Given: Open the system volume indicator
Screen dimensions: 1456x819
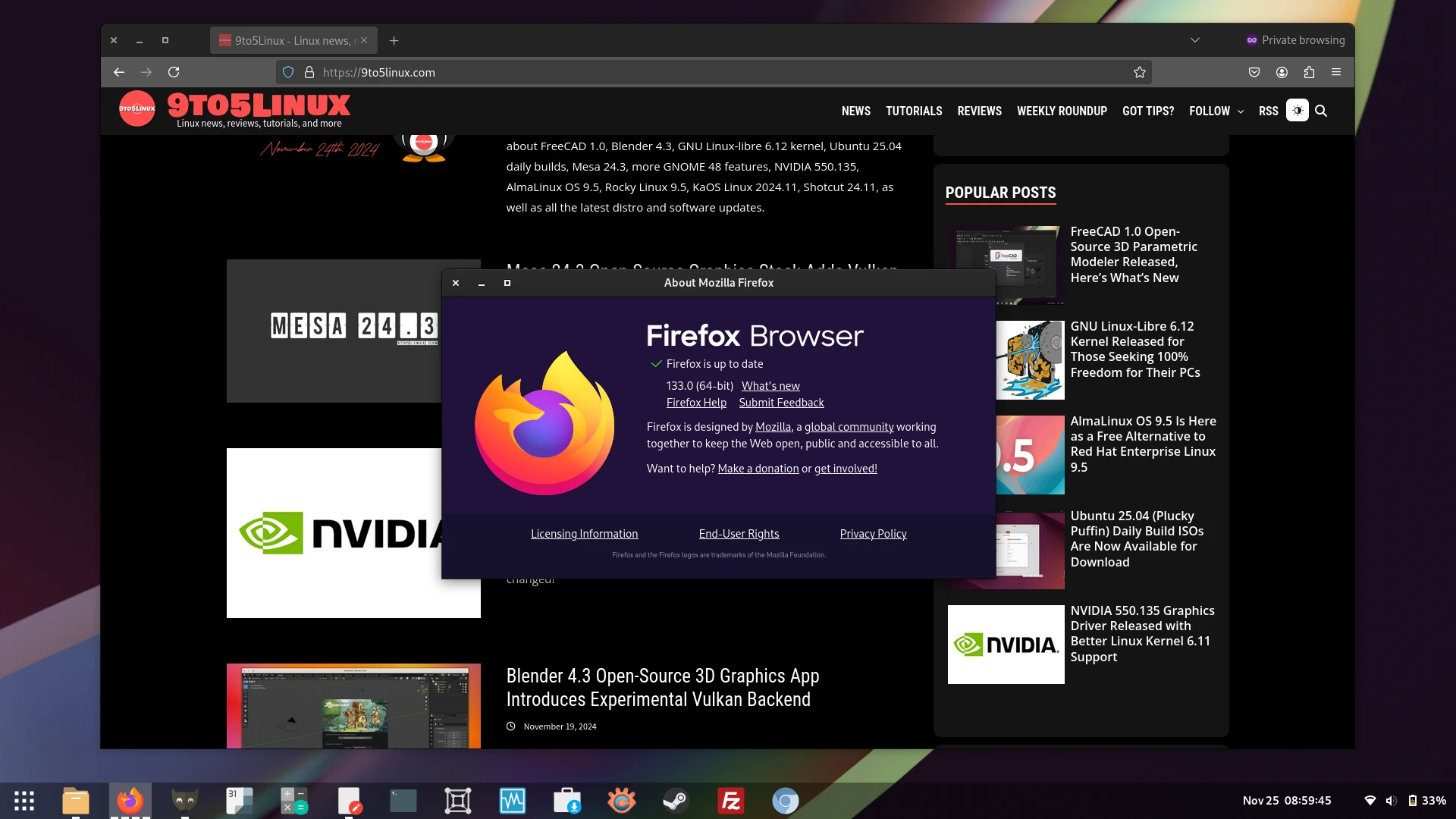Looking at the screenshot, I should click(1391, 801).
